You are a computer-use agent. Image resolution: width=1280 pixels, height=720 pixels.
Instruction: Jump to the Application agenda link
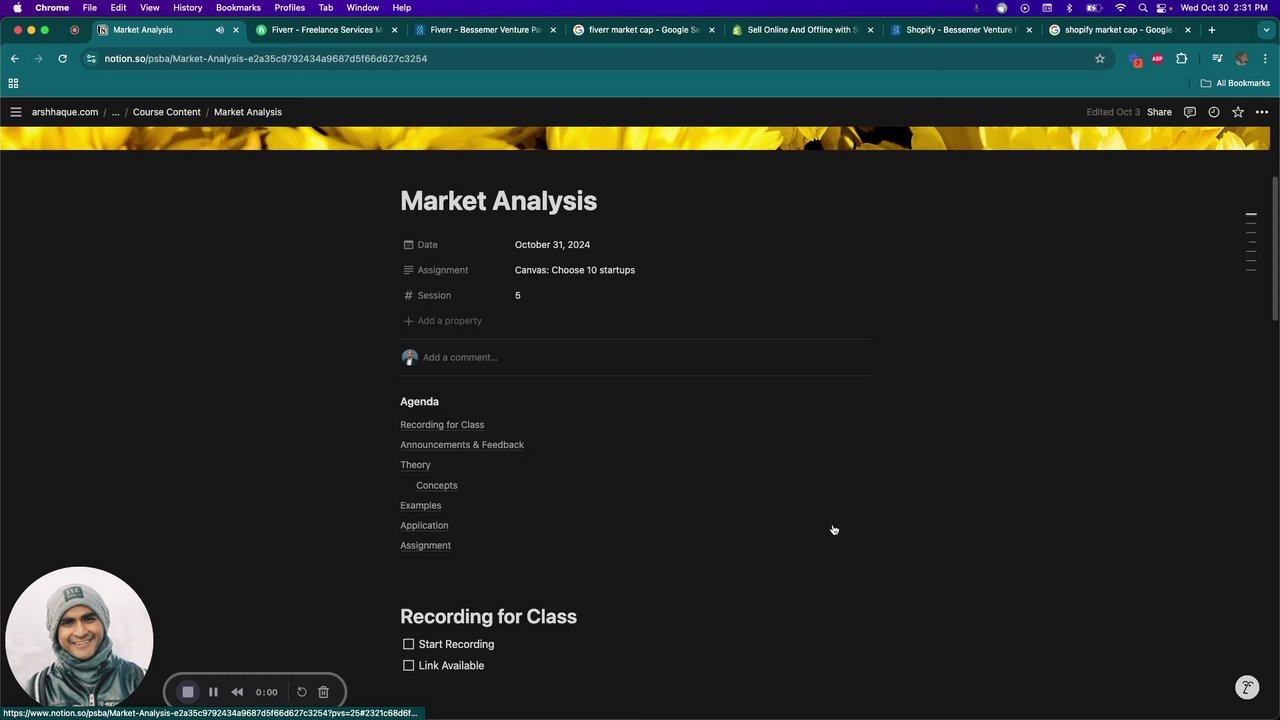[x=424, y=525]
